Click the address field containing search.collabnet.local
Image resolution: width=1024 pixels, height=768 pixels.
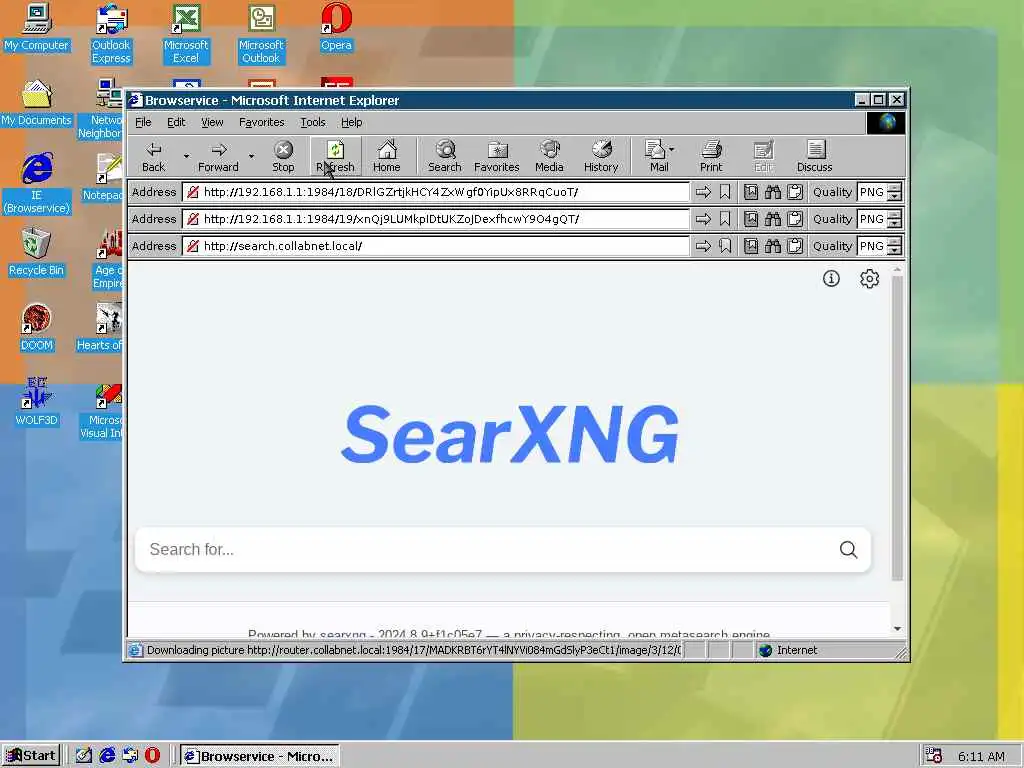(x=436, y=246)
